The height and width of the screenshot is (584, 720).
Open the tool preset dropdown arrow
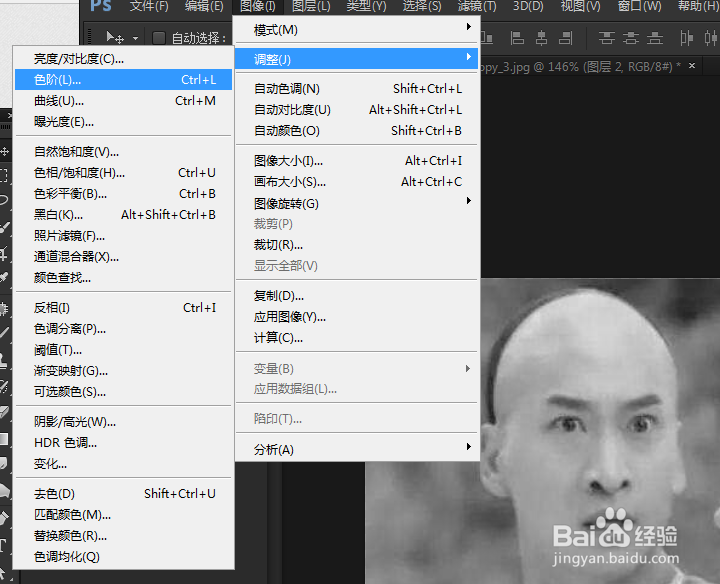coord(135,39)
